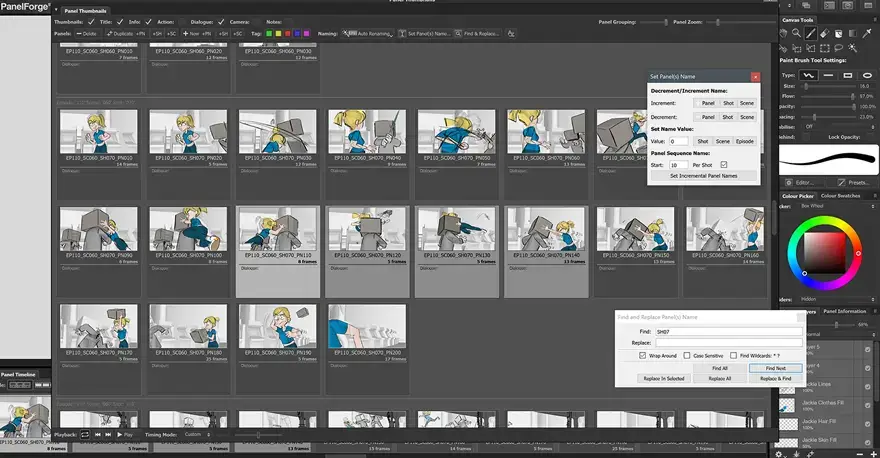Skip to next panel in playback controls

click(x=108, y=434)
